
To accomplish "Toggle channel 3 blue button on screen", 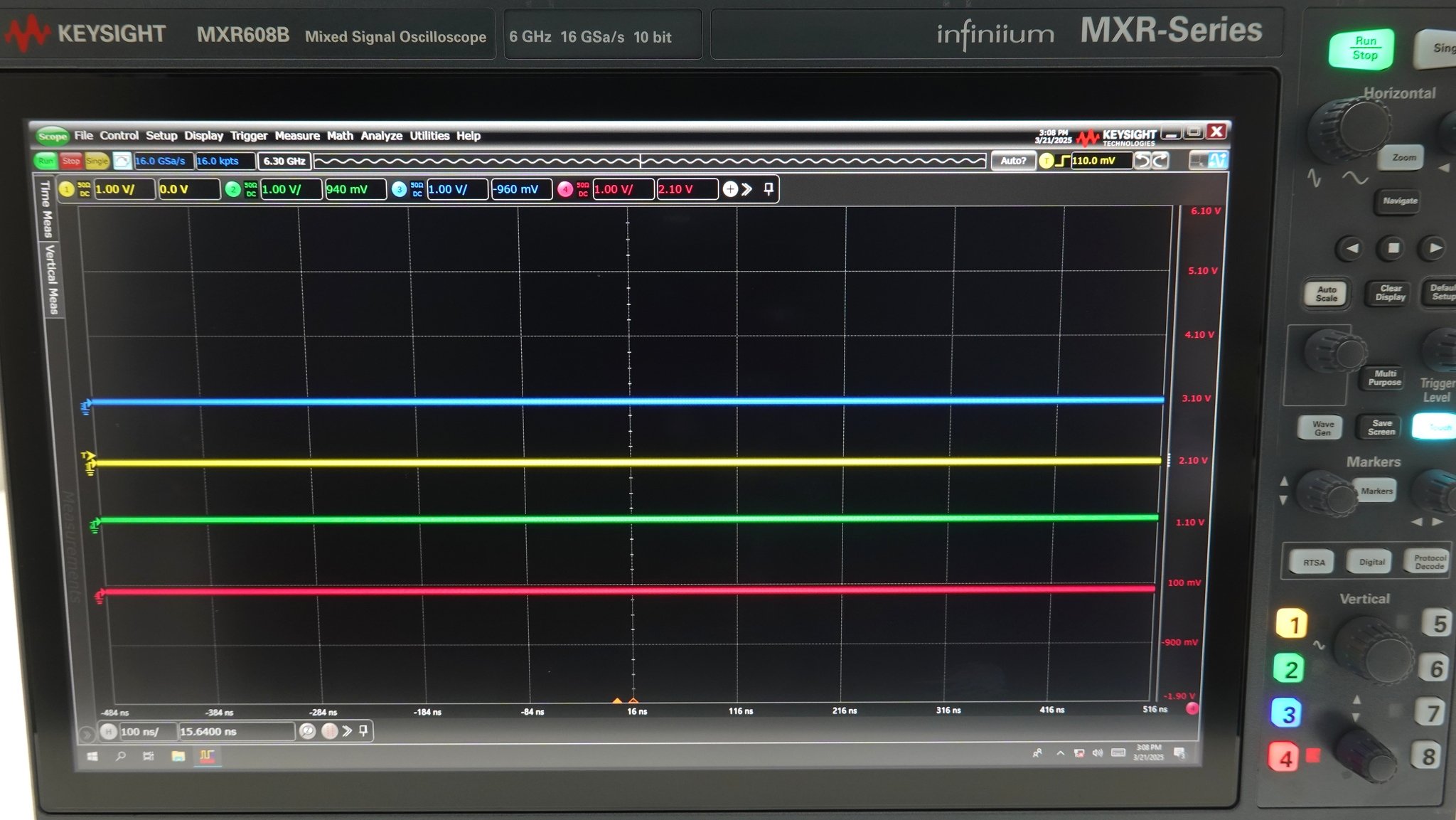I will (x=400, y=189).
